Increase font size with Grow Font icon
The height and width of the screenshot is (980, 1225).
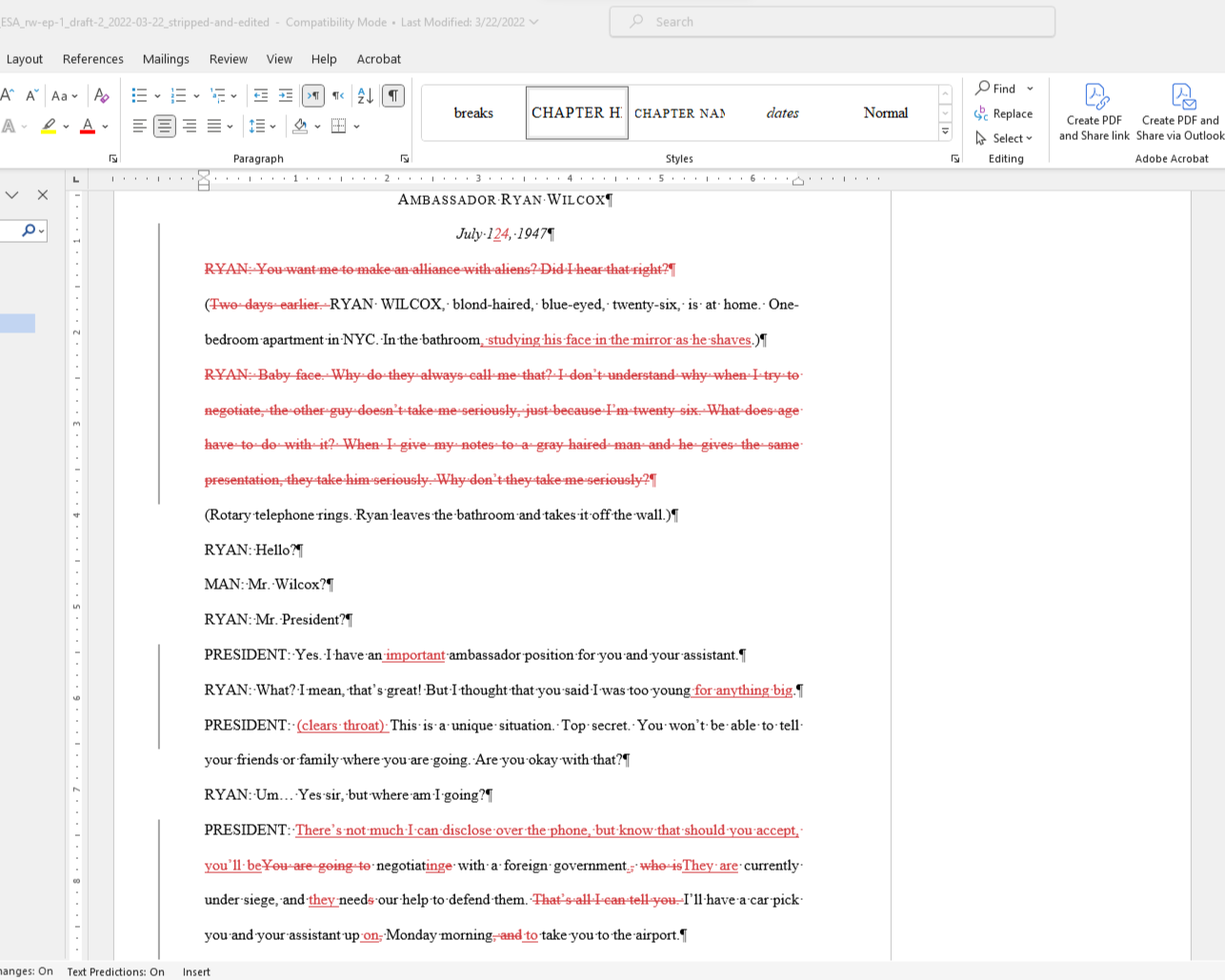tap(7, 95)
